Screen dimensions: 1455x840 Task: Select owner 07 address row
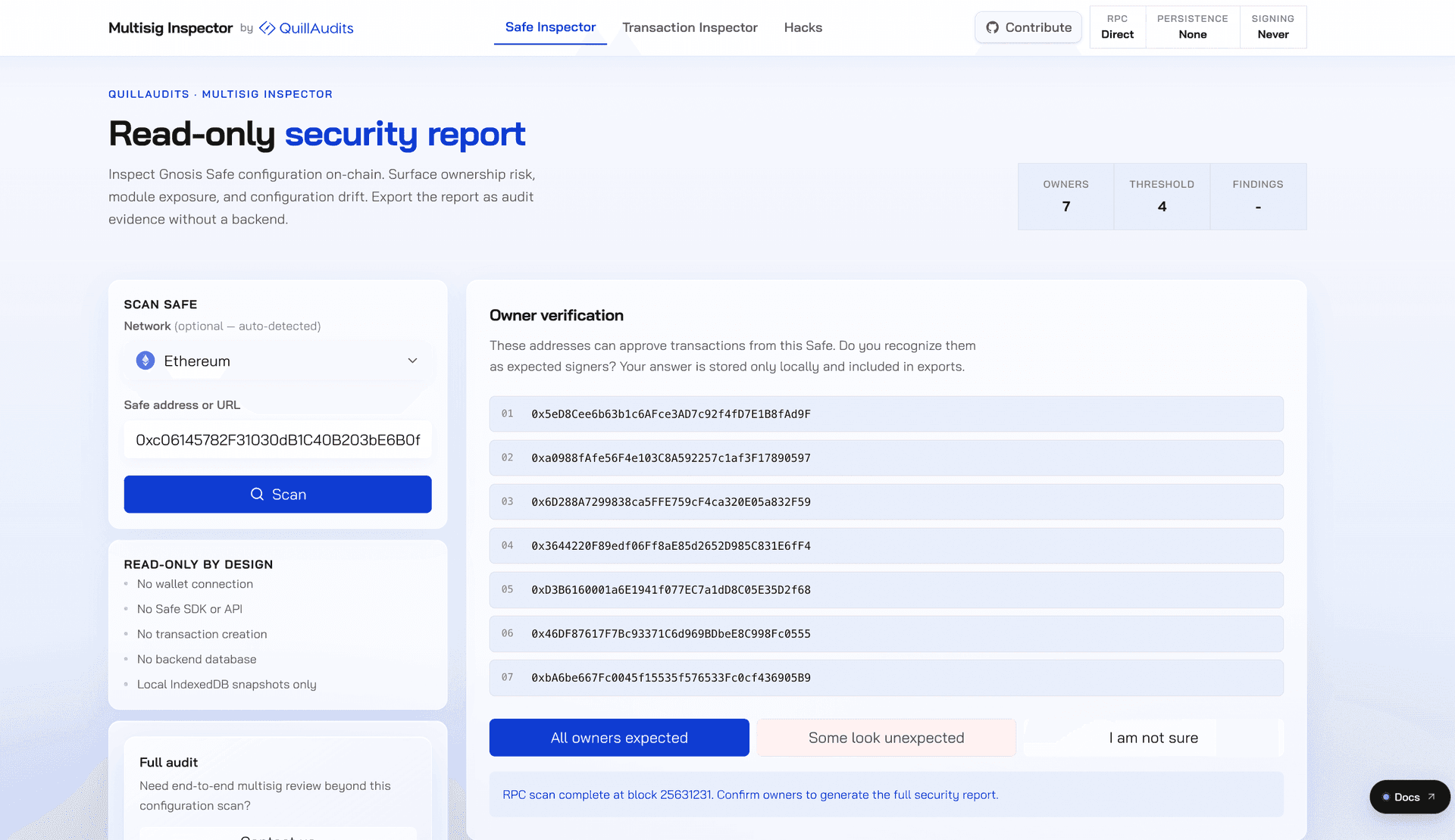point(887,678)
